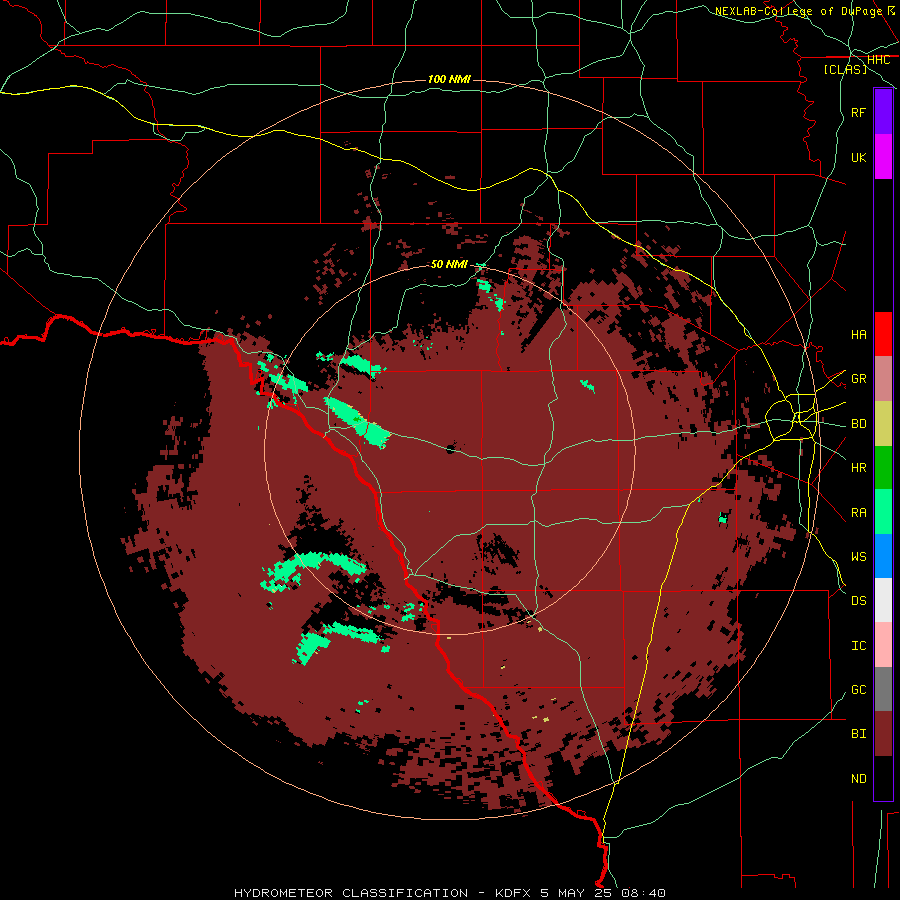Select the light pink IC swatch
The image size is (900, 900).
tap(883, 645)
